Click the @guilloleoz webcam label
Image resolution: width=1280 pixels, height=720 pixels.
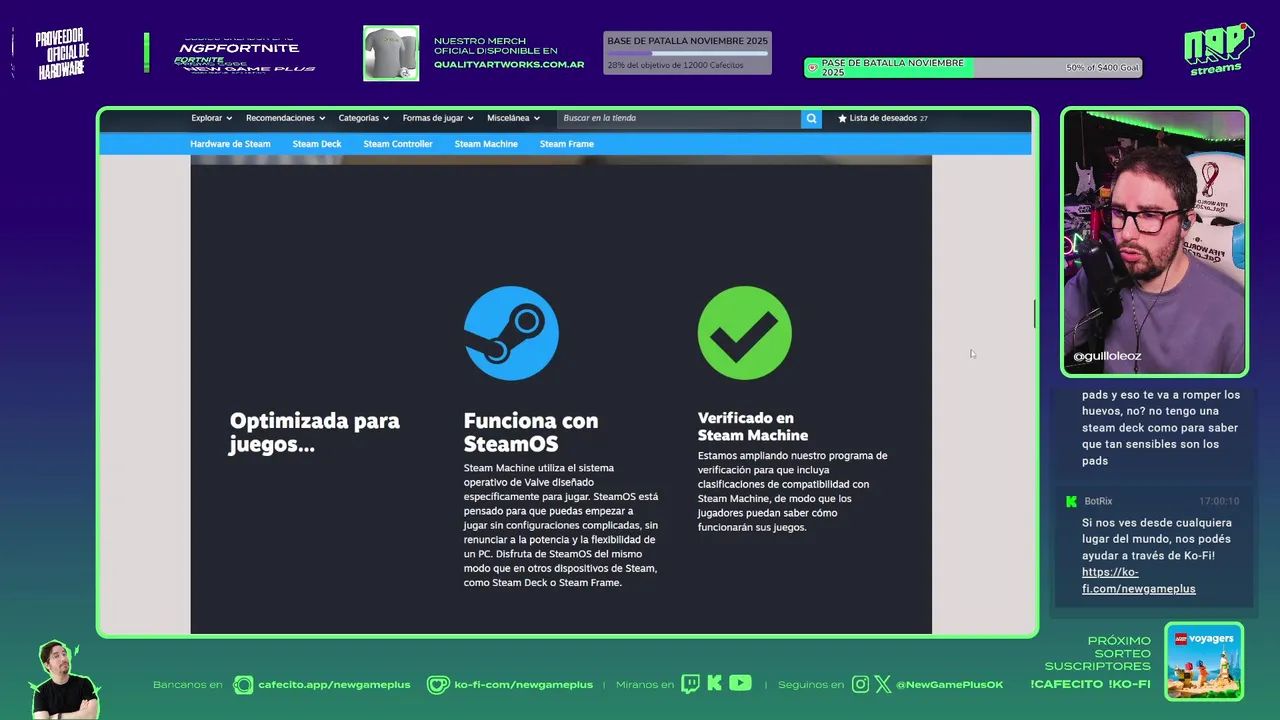1107,356
